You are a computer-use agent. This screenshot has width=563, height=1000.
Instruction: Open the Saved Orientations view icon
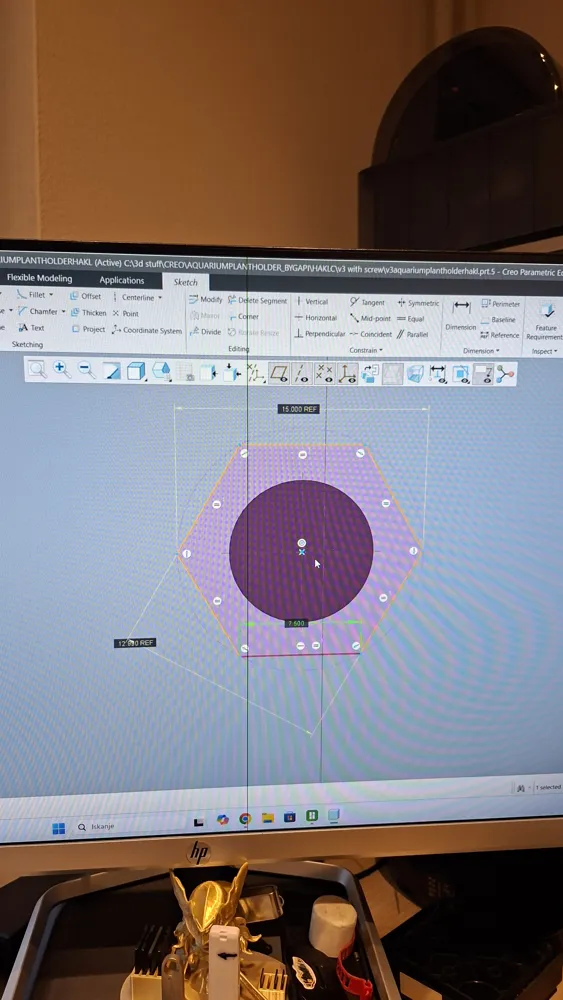click(161, 371)
